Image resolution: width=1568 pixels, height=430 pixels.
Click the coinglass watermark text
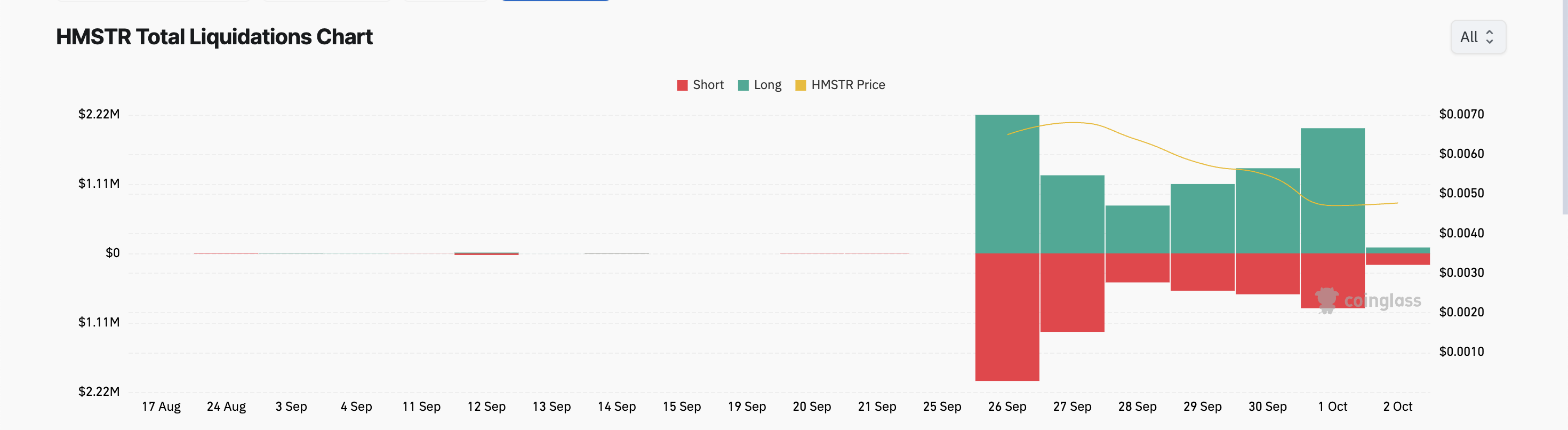coord(1382,301)
